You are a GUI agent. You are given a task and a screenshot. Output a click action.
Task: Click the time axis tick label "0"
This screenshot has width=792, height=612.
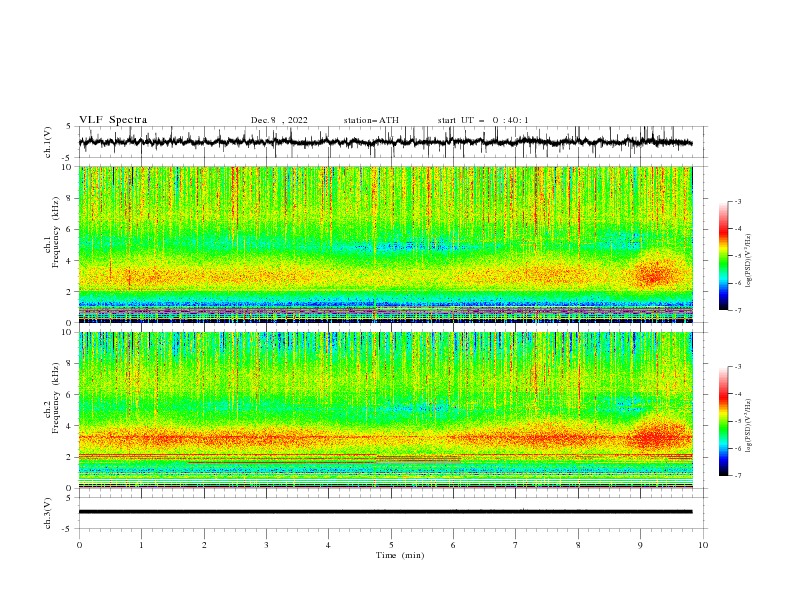pyautogui.click(x=79, y=545)
